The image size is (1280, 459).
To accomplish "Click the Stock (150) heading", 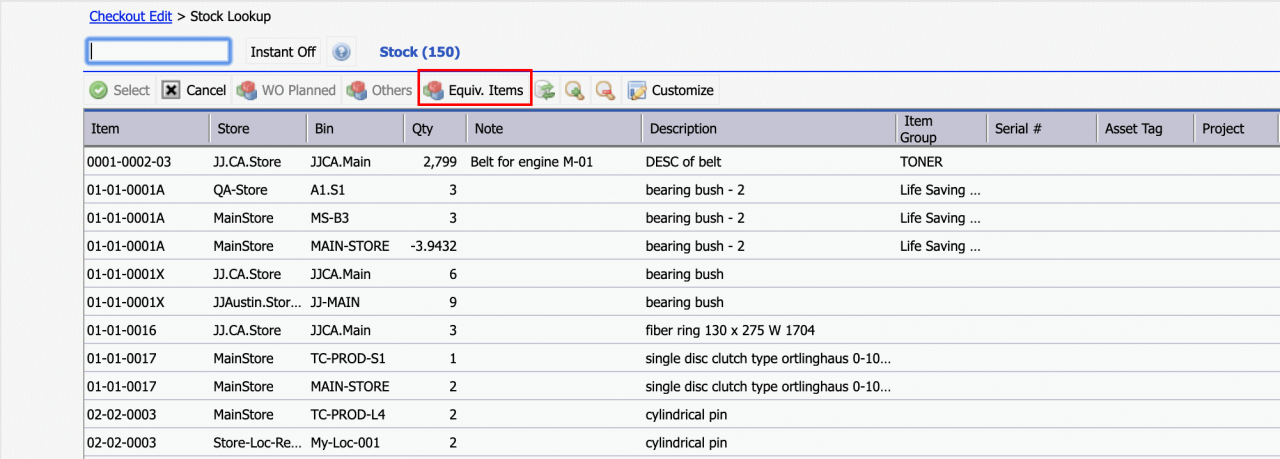I will point(420,52).
